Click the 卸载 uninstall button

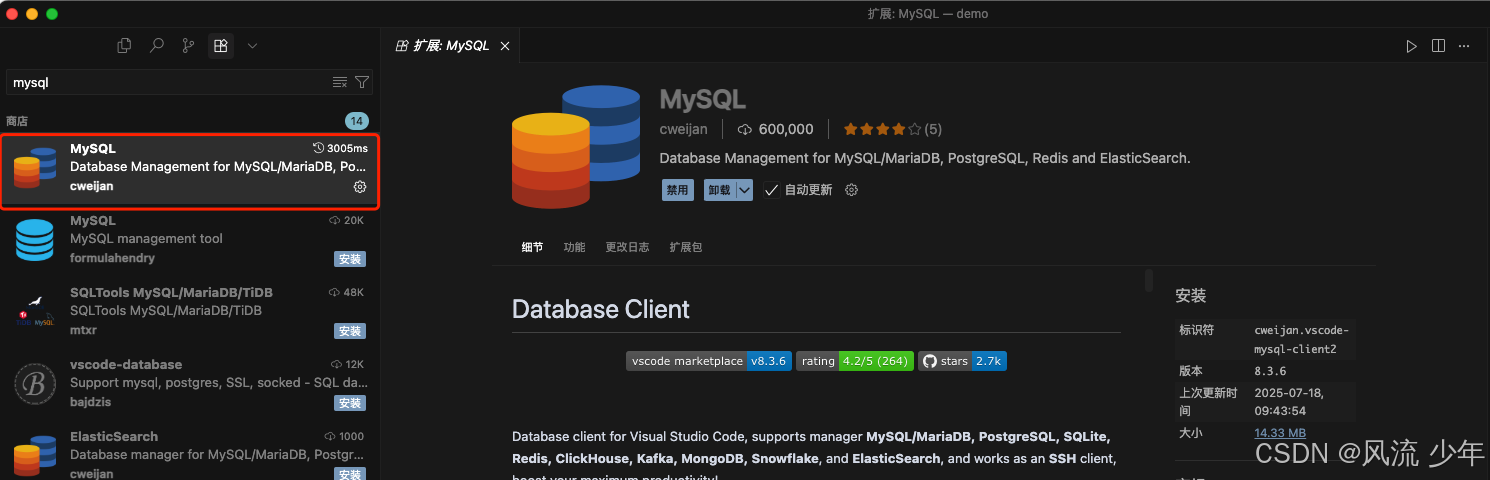719,190
